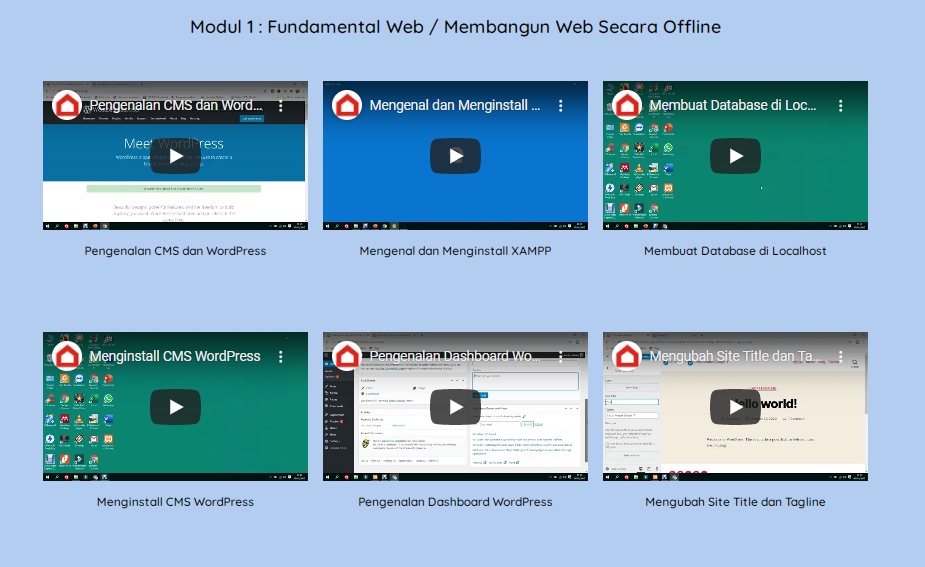Play the Mengubah Site Title dan Tagline video
The image size is (925, 567).
(x=735, y=407)
